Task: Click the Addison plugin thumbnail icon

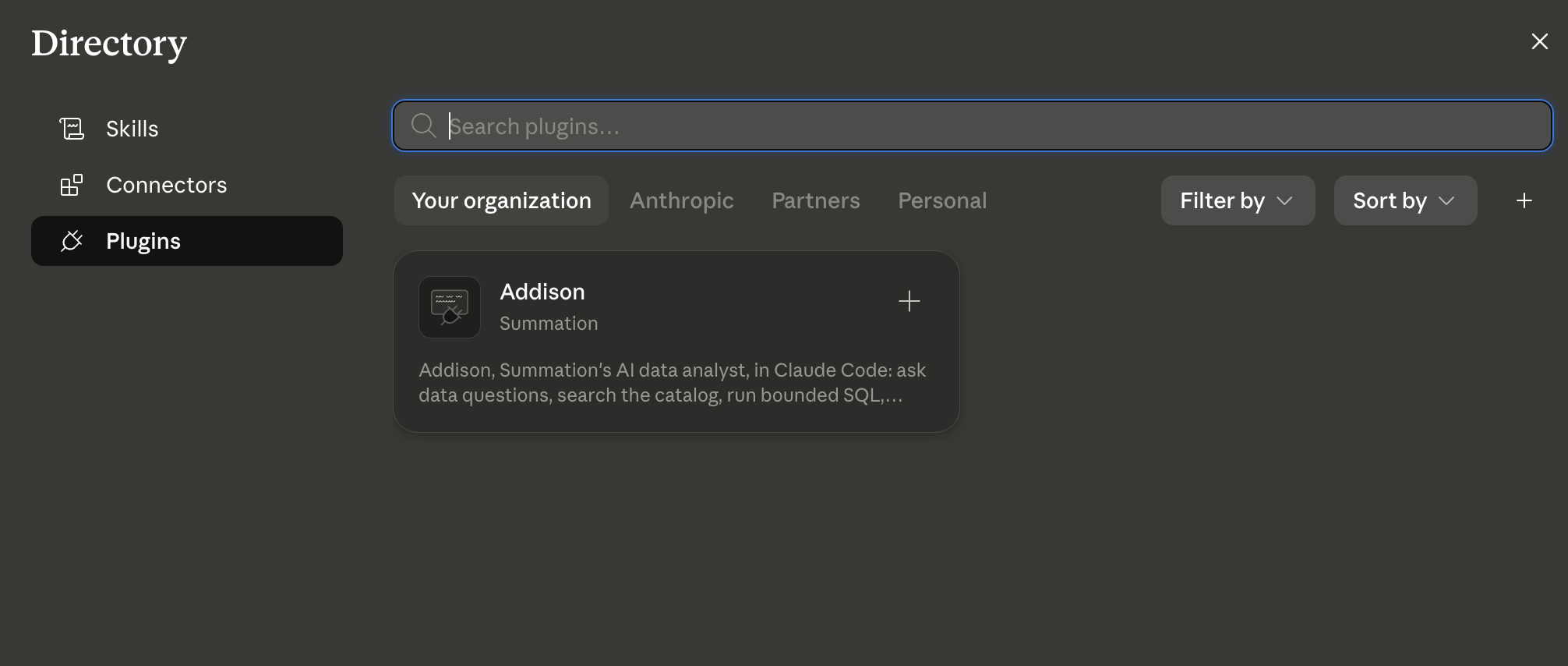Action: 450,307
